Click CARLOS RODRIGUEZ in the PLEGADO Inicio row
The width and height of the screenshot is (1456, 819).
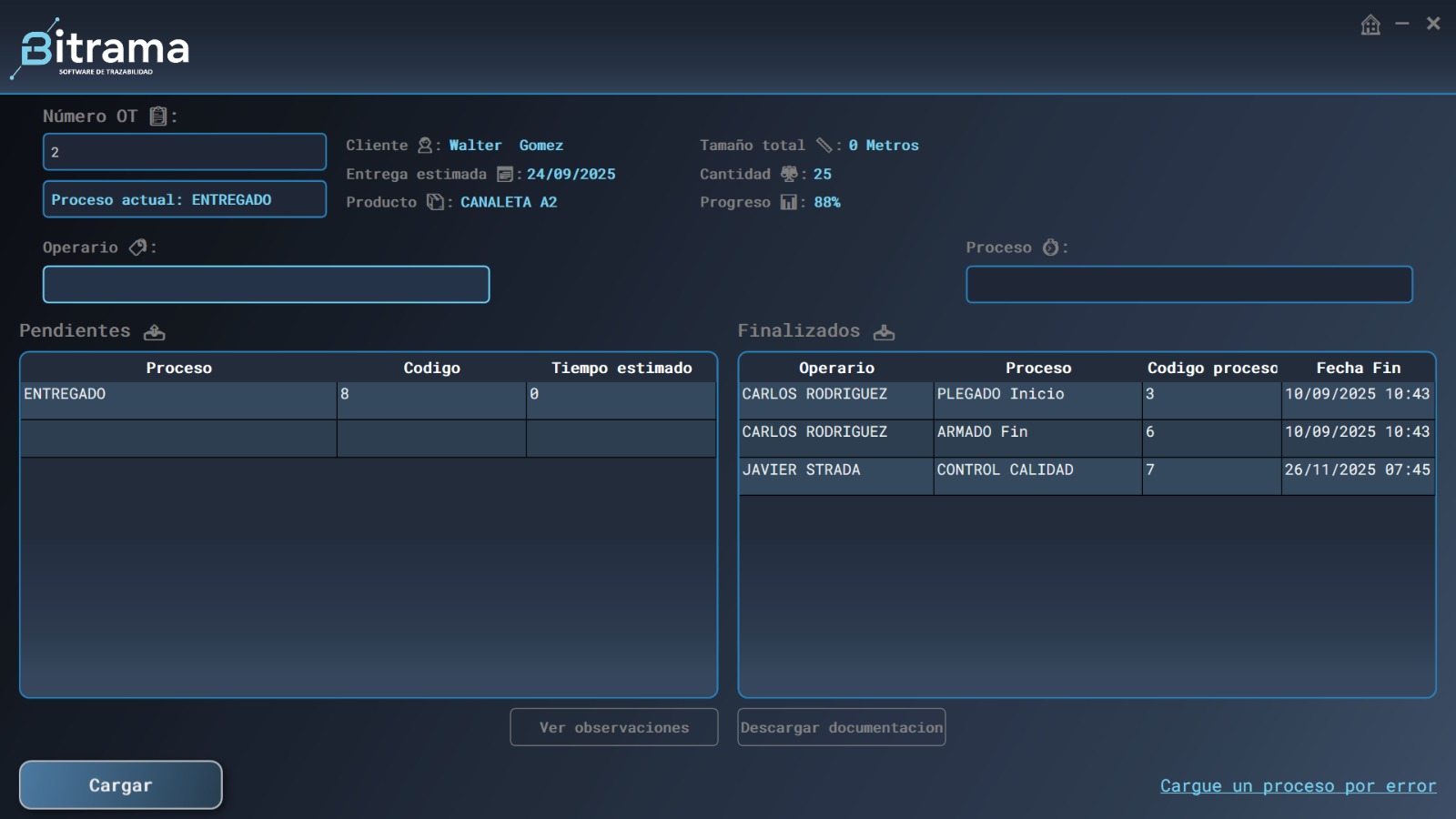click(836, 400)
